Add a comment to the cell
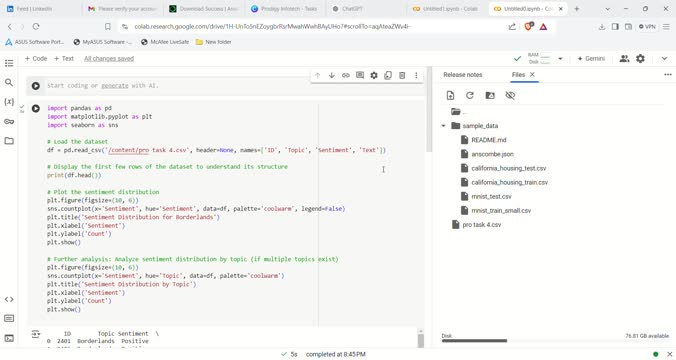 [x=360, y=75]
